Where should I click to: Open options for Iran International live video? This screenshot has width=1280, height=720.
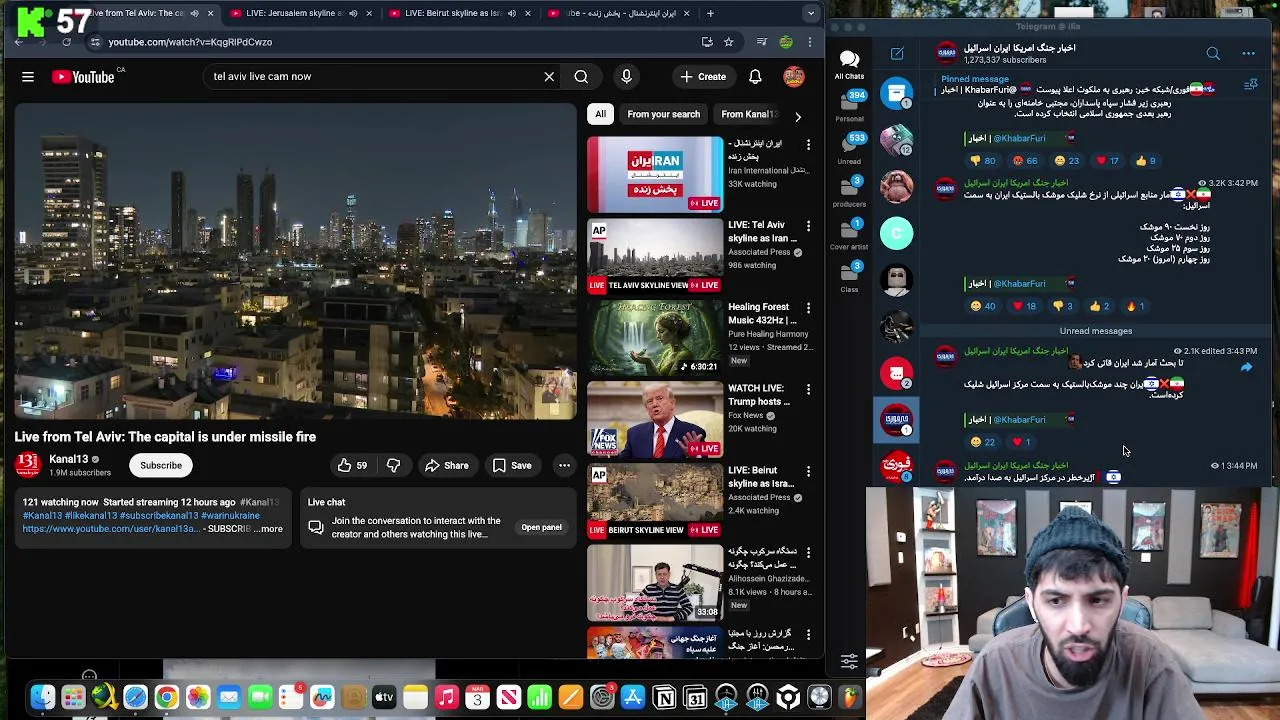click(x=808, y=145)
